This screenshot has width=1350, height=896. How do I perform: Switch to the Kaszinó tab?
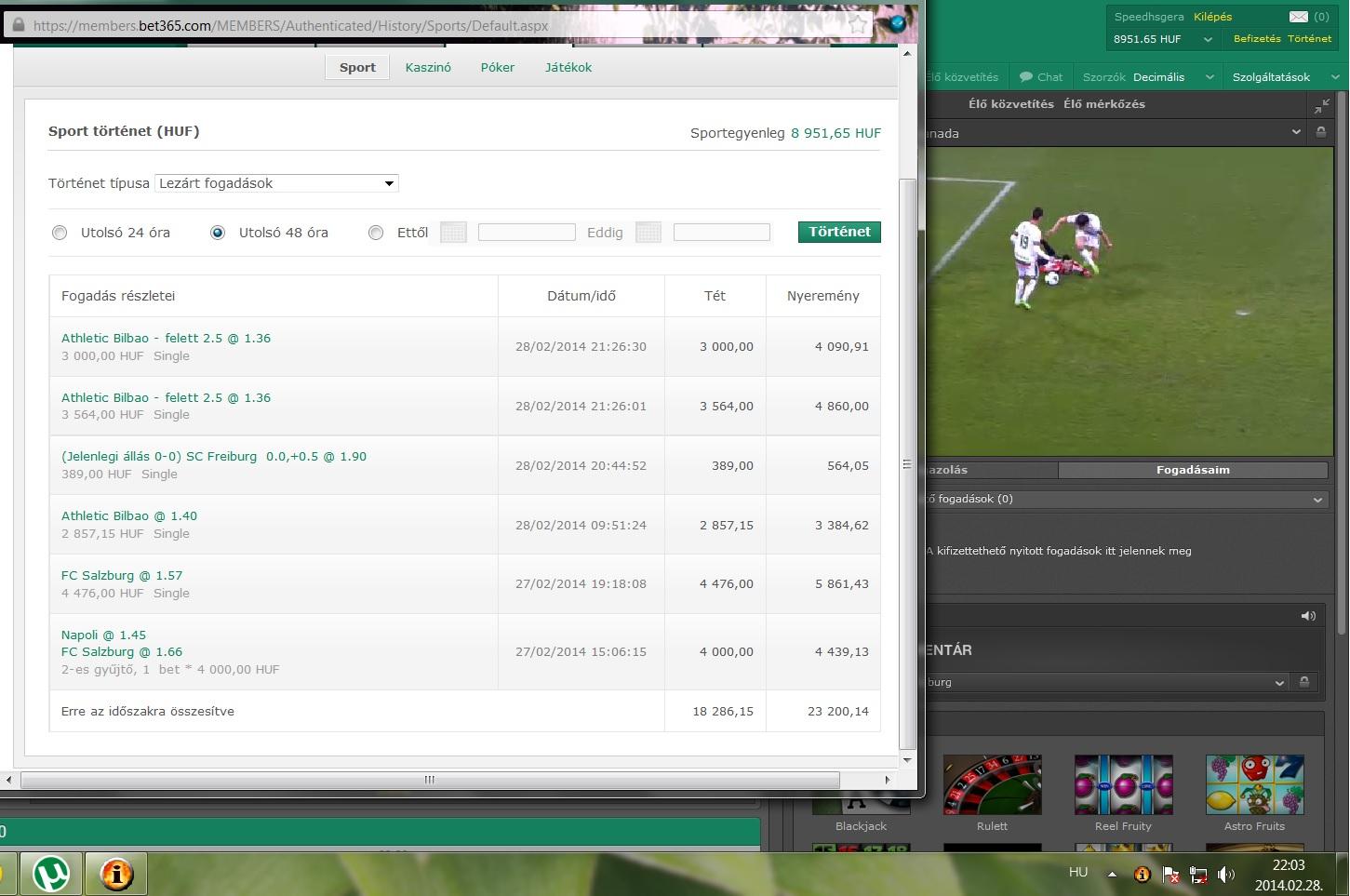coord(428,67)
